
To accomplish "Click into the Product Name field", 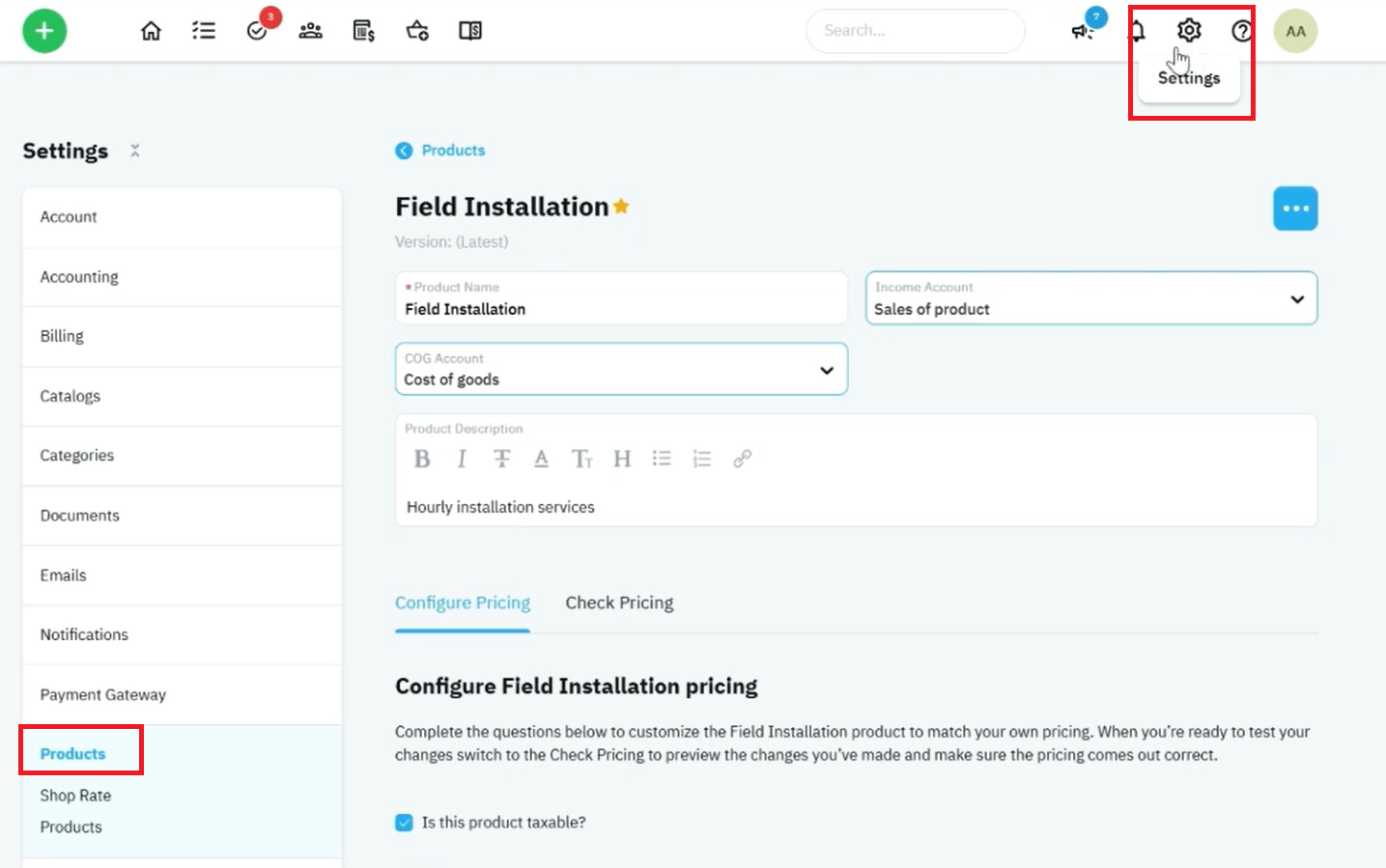I will (x=621, y=298).
